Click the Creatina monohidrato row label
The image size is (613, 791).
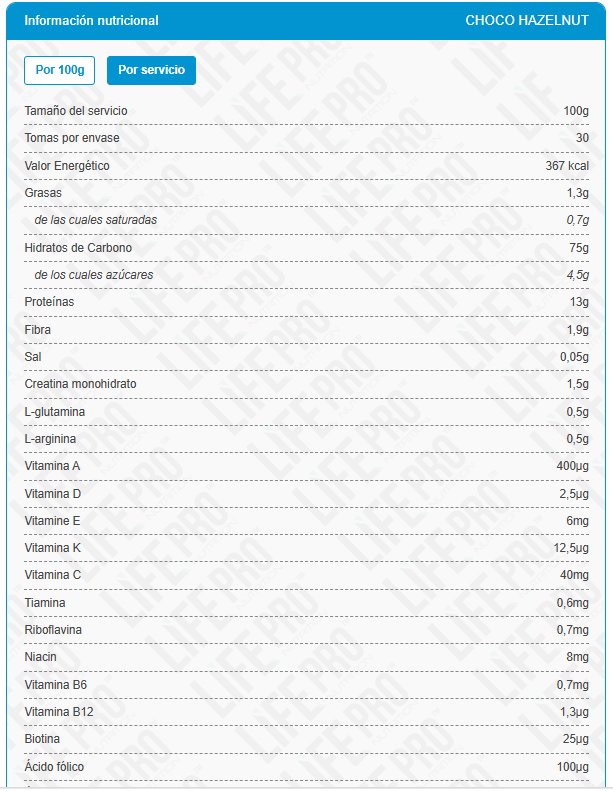(x=80, y=384)
